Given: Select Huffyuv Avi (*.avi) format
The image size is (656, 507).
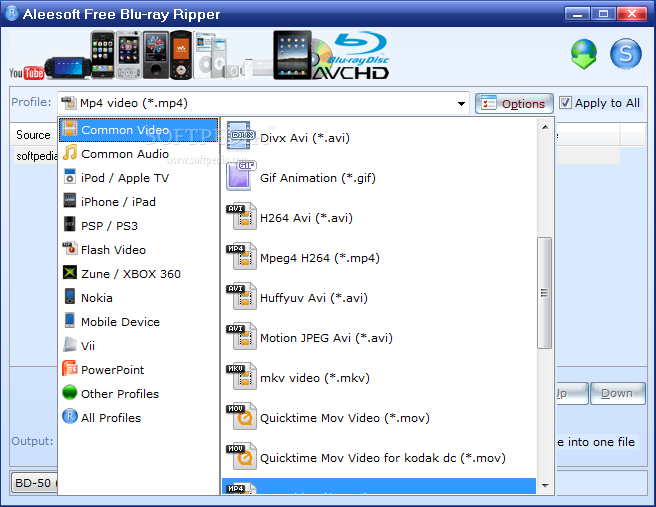Looking at the screenshot, I should [x=379, y=298].
